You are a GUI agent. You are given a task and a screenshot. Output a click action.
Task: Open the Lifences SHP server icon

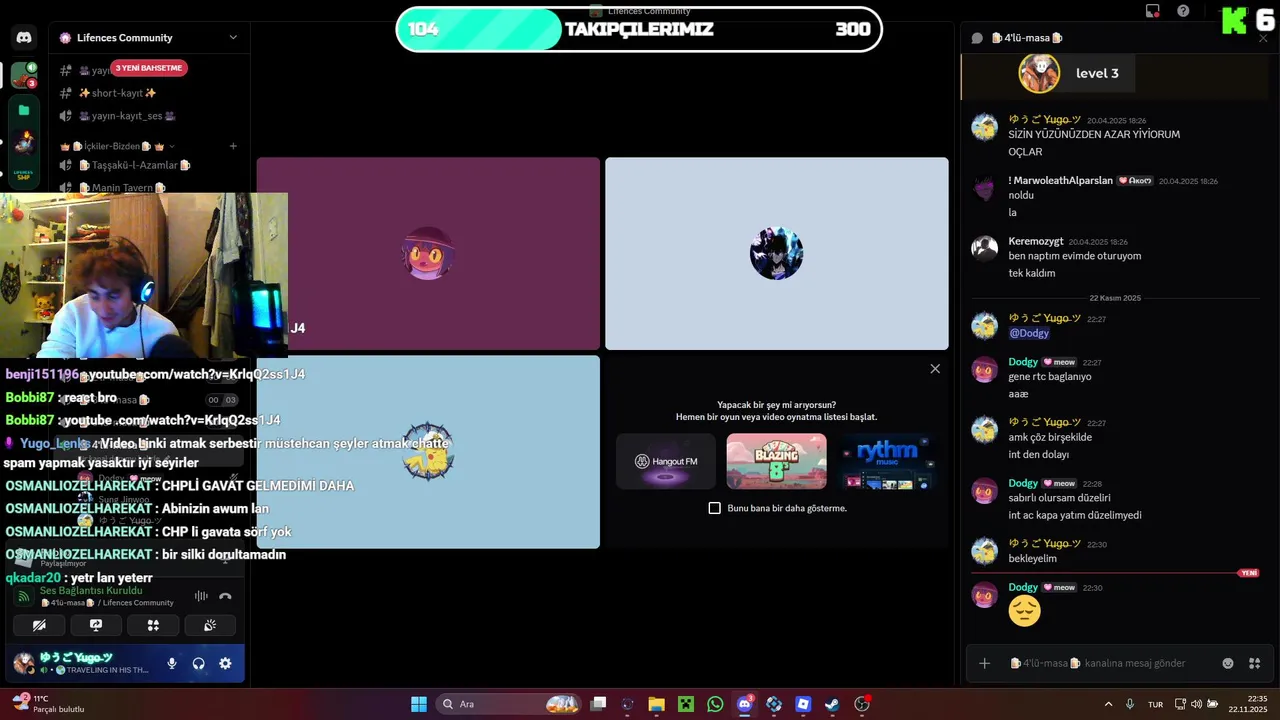[x=24, y=175]
